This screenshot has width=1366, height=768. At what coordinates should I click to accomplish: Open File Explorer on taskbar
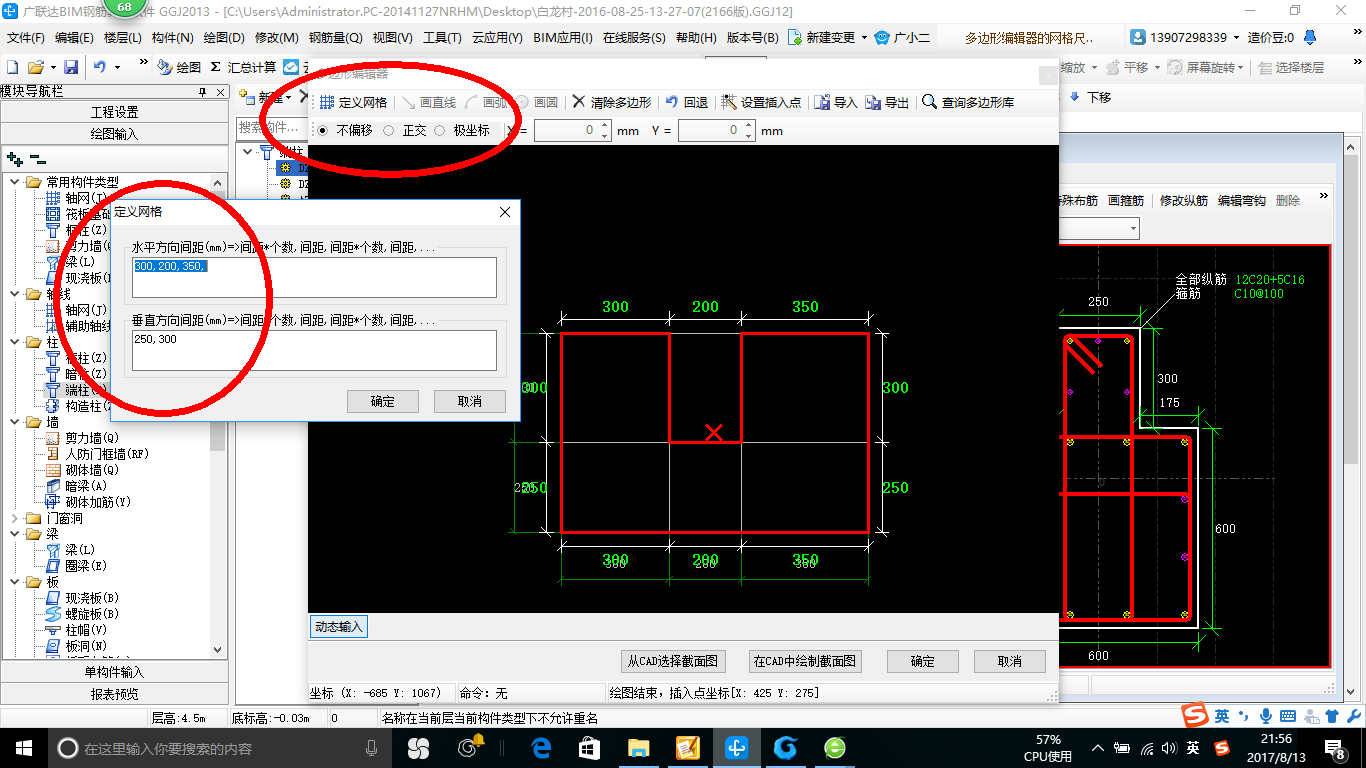point(638,747)
